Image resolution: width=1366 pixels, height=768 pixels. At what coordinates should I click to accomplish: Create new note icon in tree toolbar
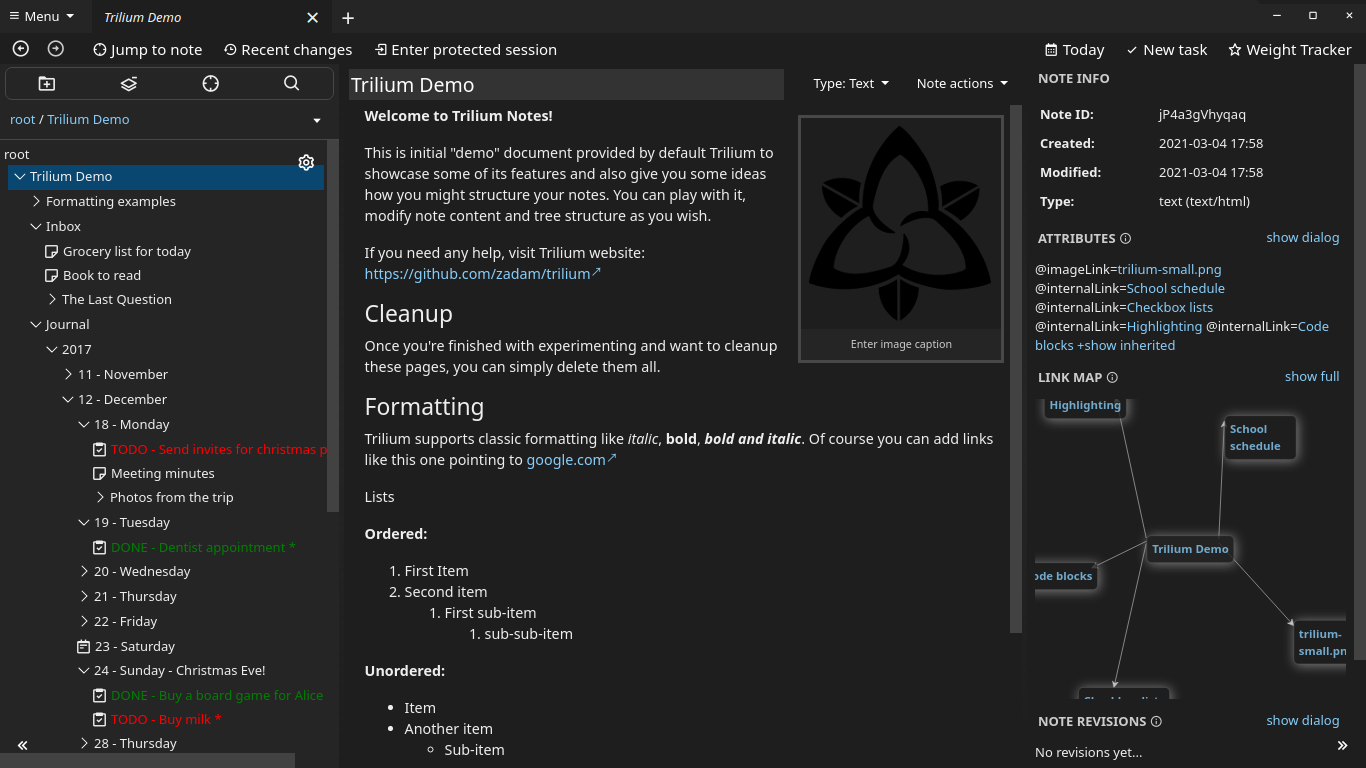click(x=47, y=84)
